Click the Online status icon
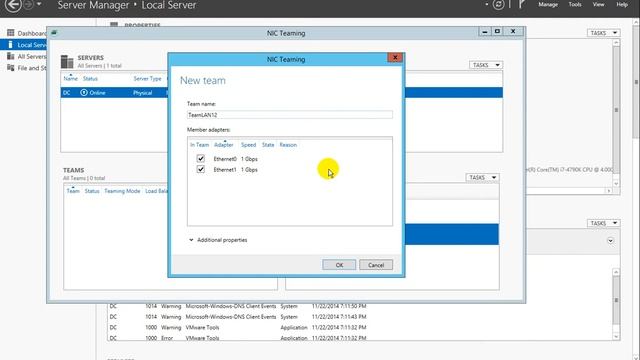Viewport: 640px width, 360px height. (x=84, y=93)
